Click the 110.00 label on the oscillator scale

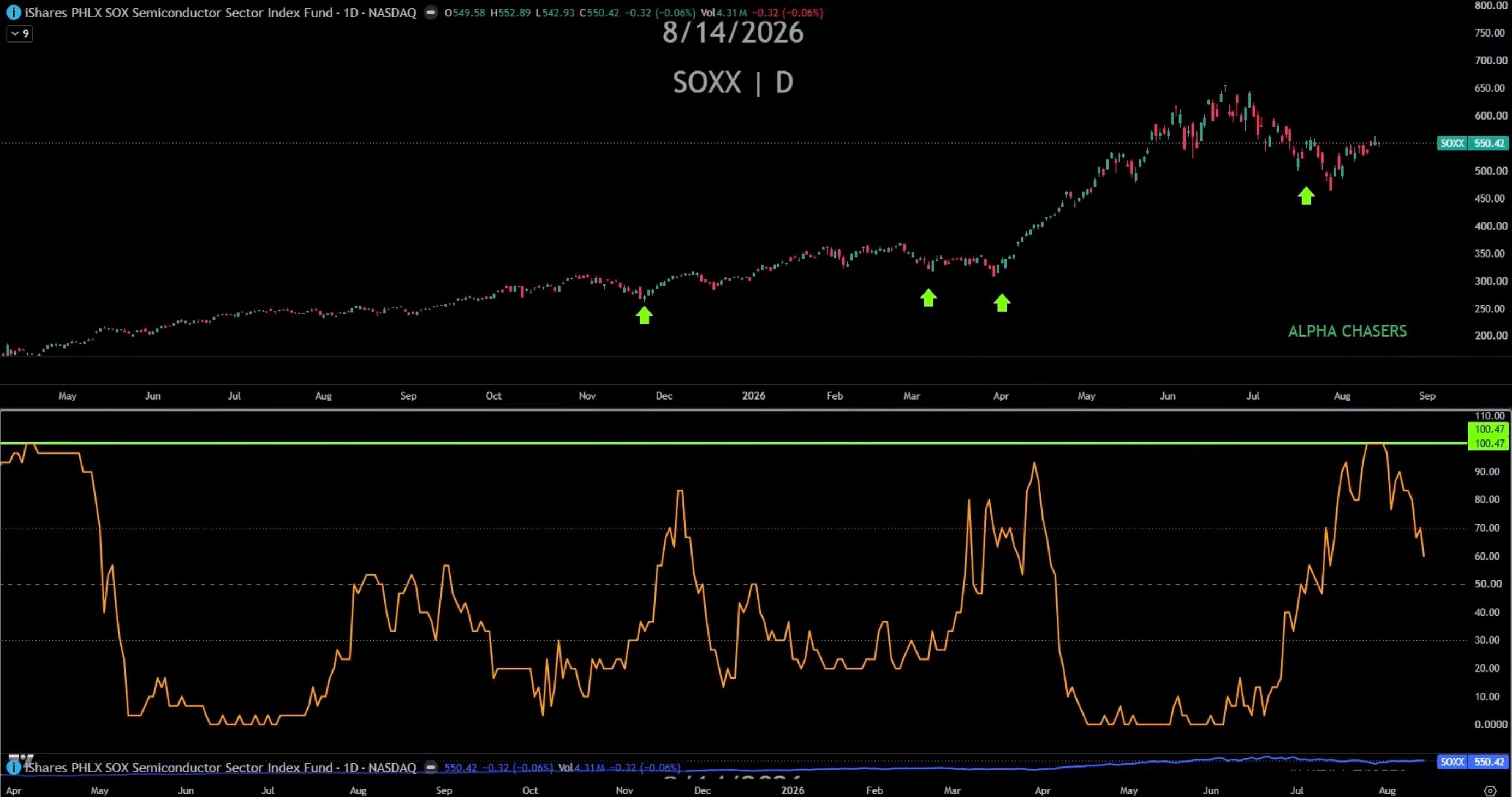tap(1490, 416)
